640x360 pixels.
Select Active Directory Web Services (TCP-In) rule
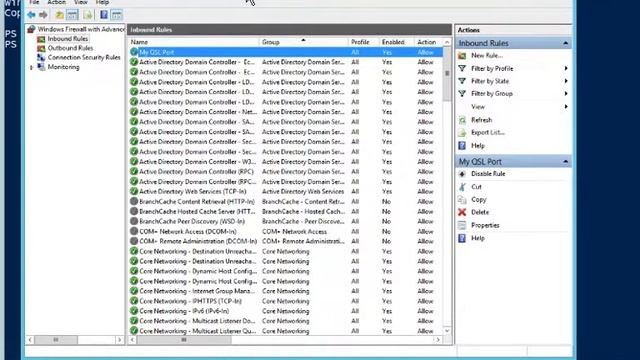286,191
